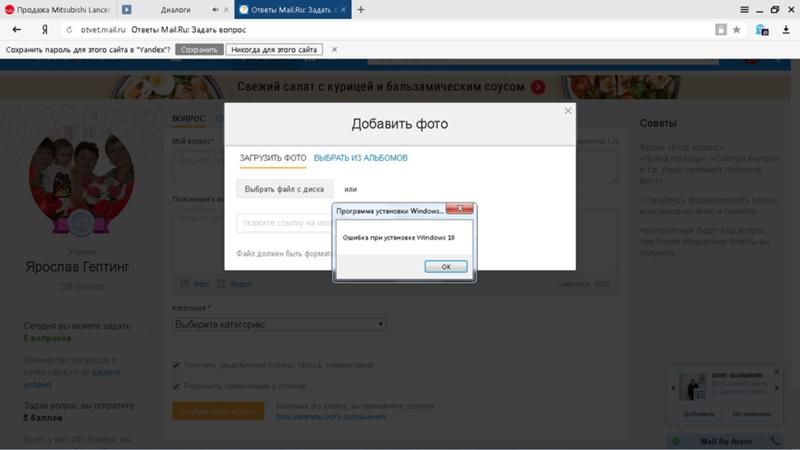Open the user agreement link

[x=330, y=417]
